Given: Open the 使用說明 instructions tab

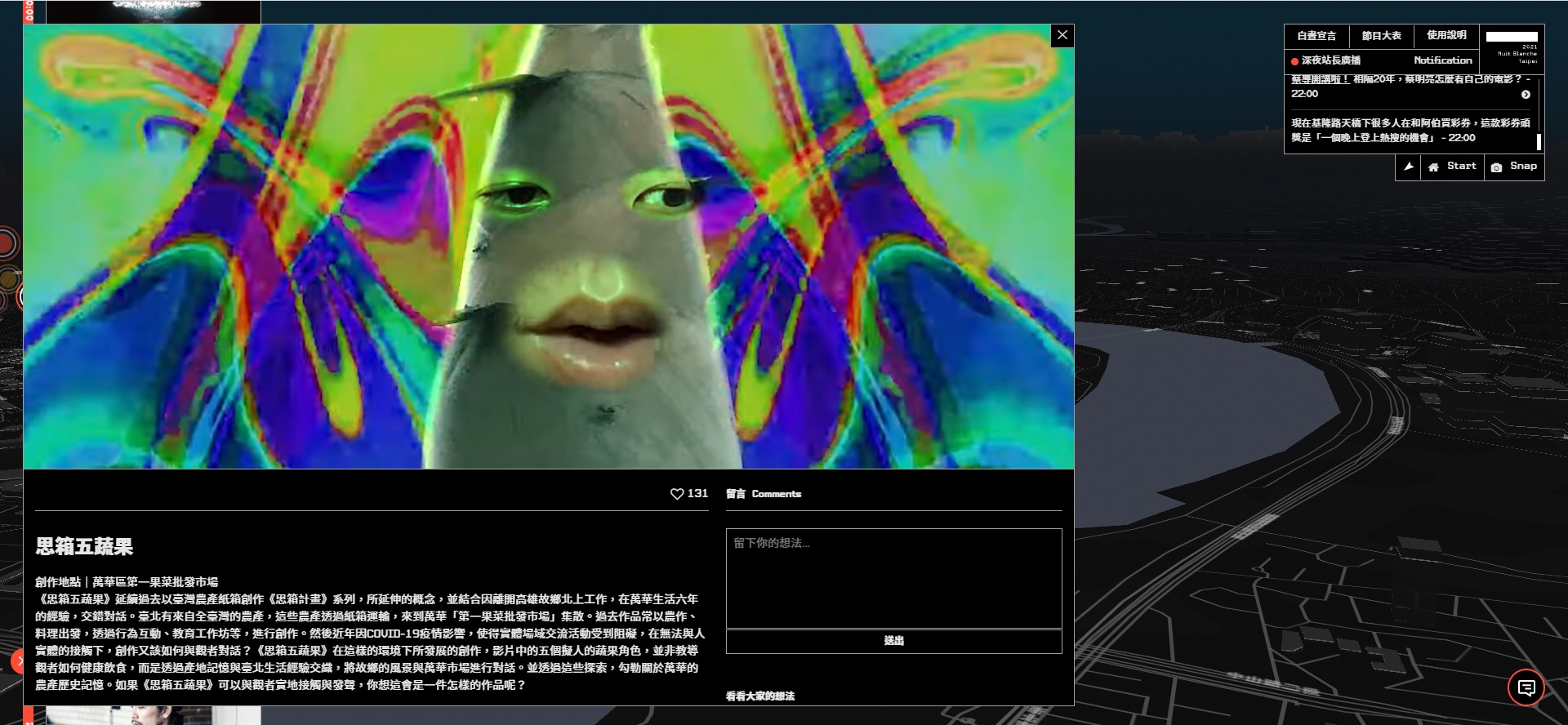Looking at the screenshot, I should pos(1446,36).
